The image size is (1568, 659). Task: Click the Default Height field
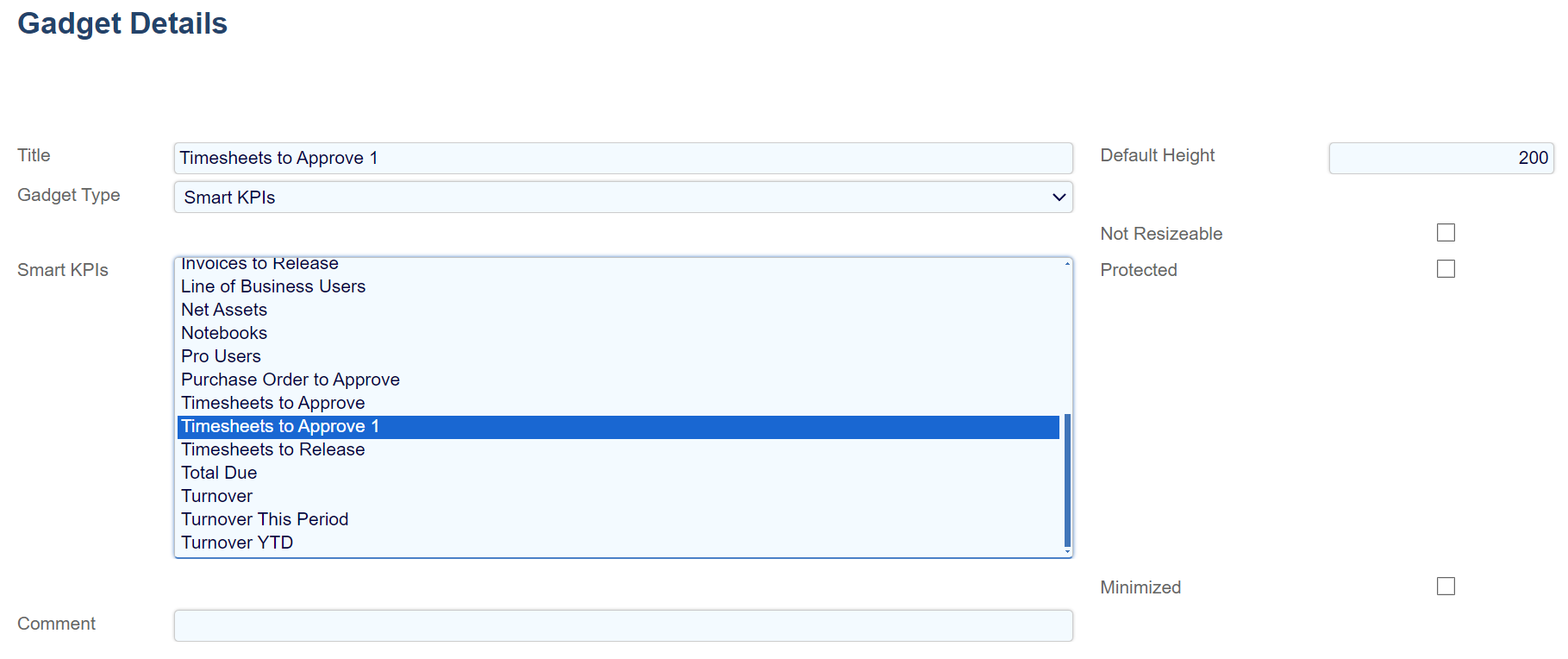pyautogui.click(x=1440, y=158)
